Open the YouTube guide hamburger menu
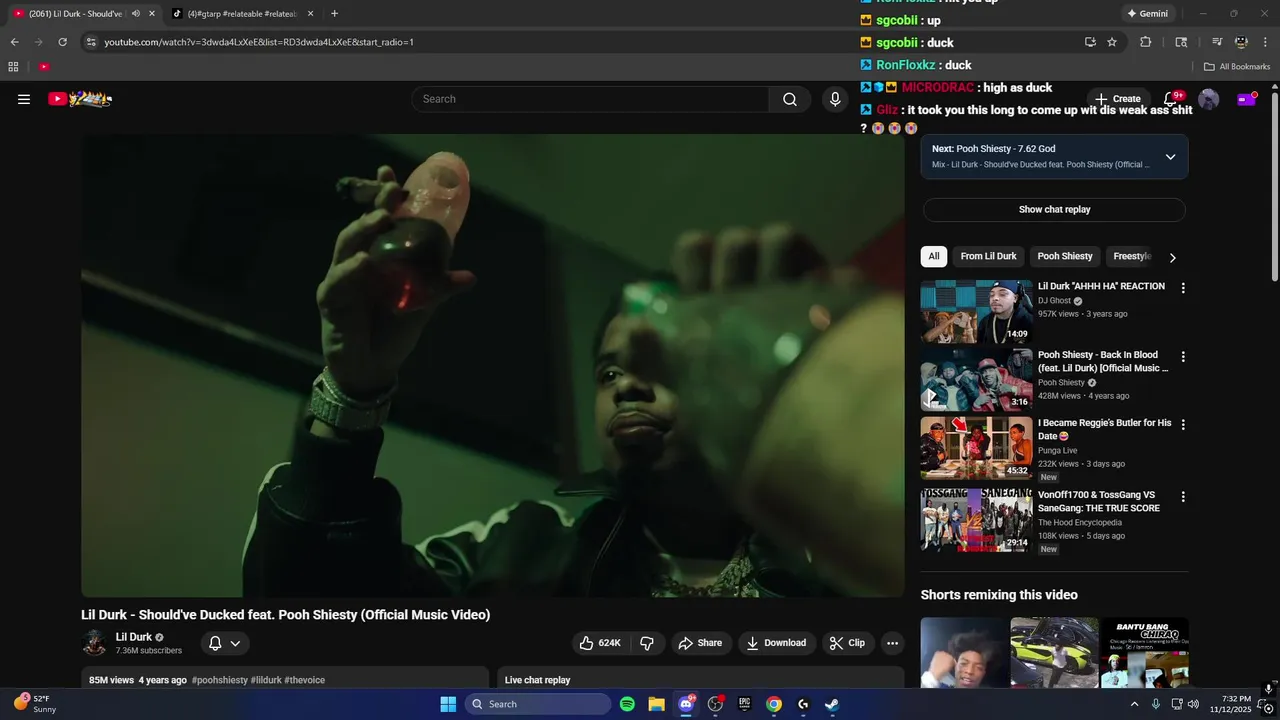 point(24,99)
